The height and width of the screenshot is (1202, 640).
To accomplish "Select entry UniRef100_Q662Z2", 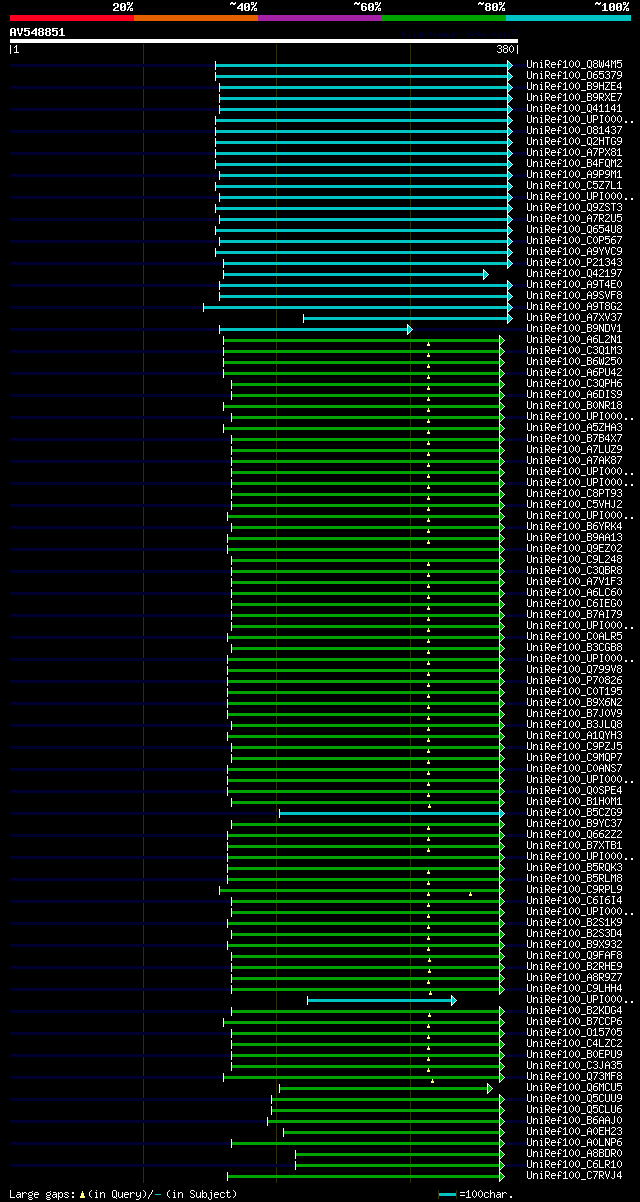I will click(x=575, y=834).
